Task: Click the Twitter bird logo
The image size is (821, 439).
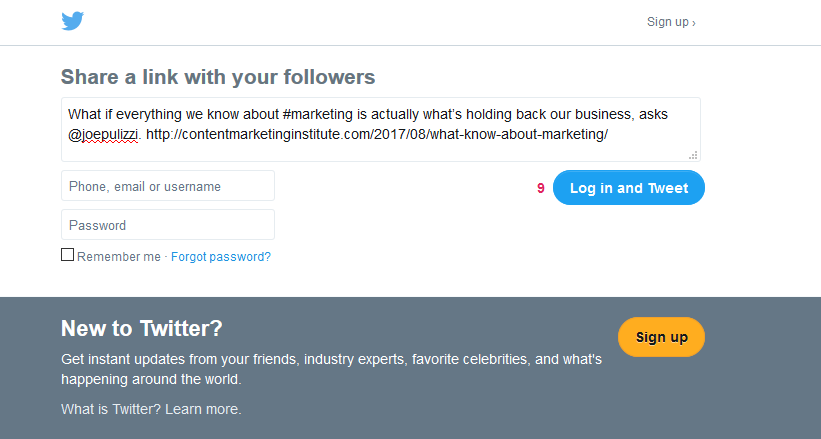Action: click(72, 21)
